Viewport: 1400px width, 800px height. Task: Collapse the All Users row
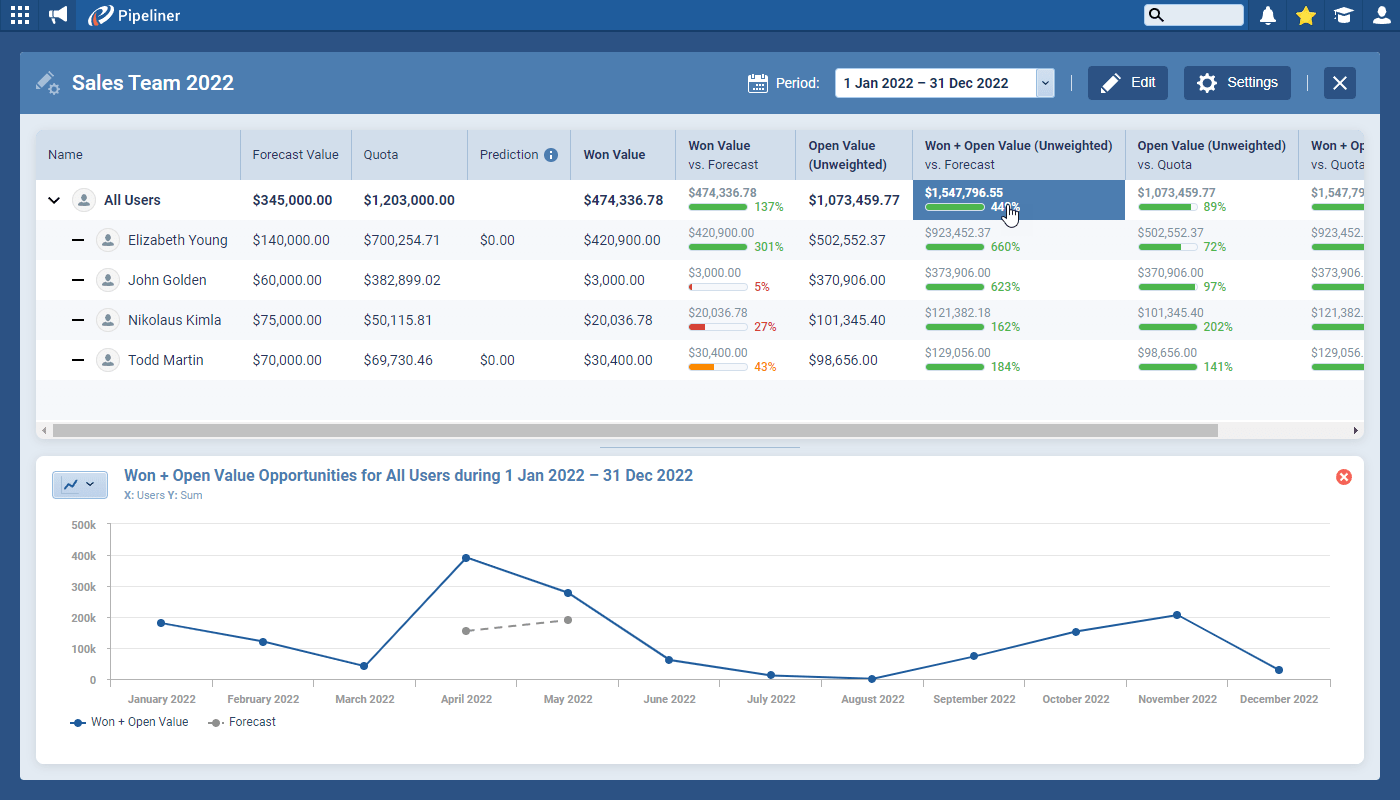[54, 200]
